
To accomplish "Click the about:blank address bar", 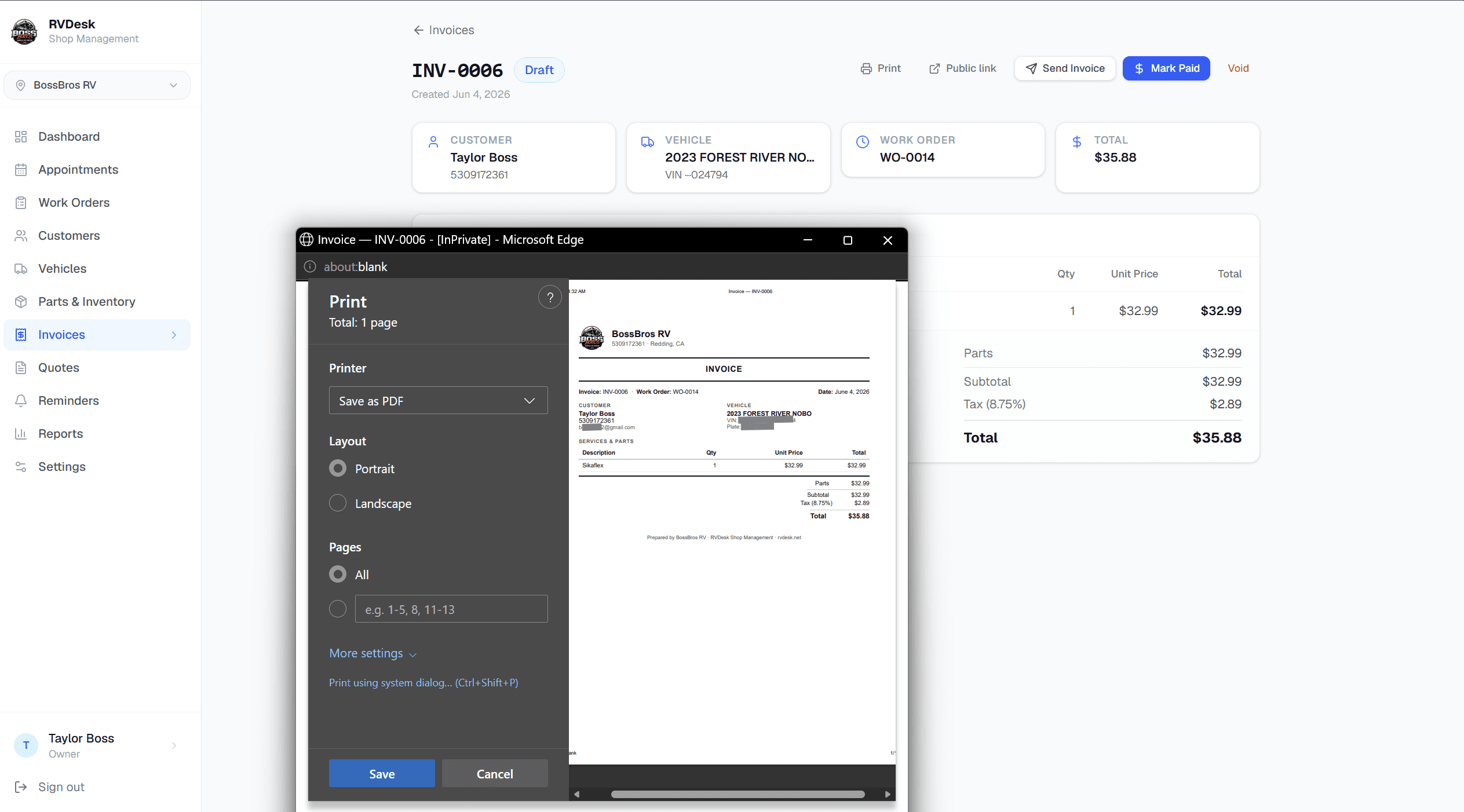I will (355, 266).
